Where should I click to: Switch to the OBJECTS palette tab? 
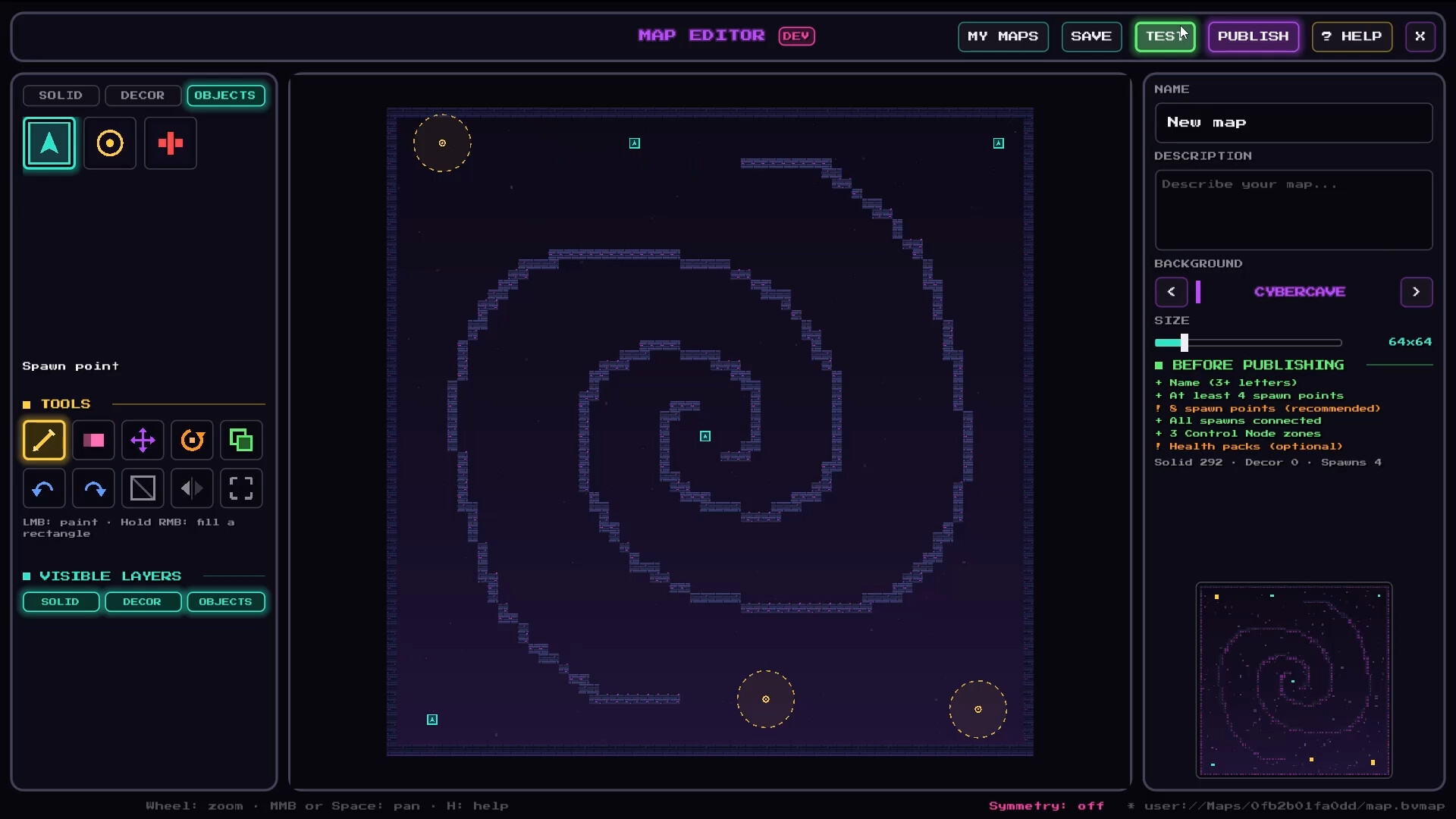[x=225, y=96]
